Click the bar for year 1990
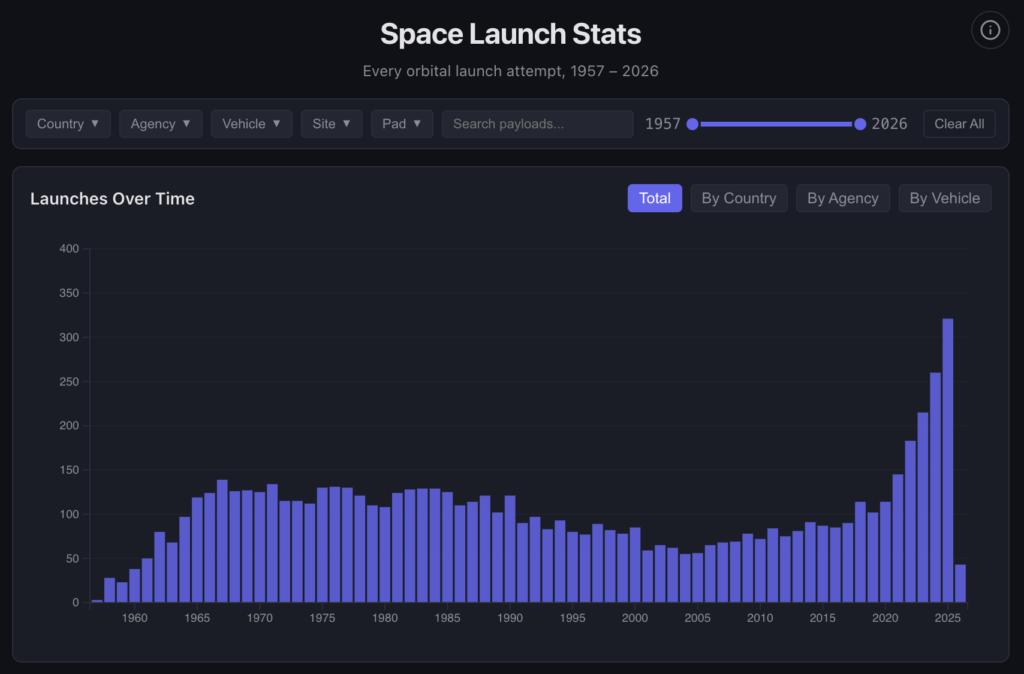 510,549
